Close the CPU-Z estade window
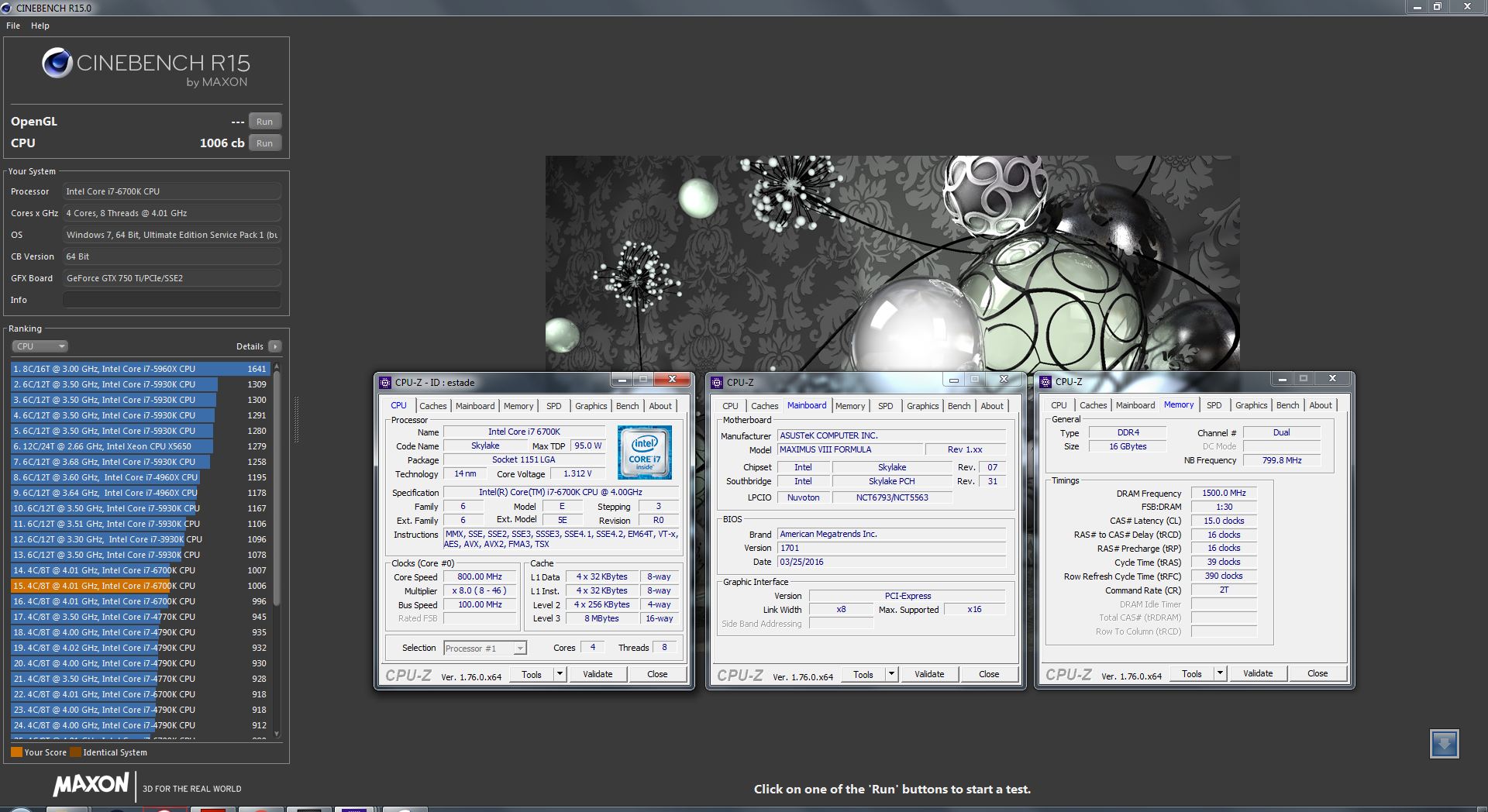The image size is (1488, 812). [x=672, y=379]
